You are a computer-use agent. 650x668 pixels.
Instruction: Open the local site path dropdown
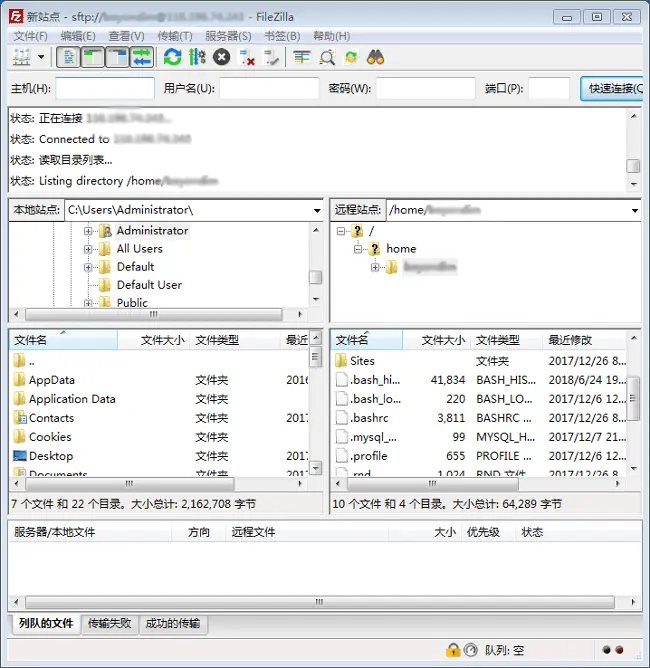(317, 210)
